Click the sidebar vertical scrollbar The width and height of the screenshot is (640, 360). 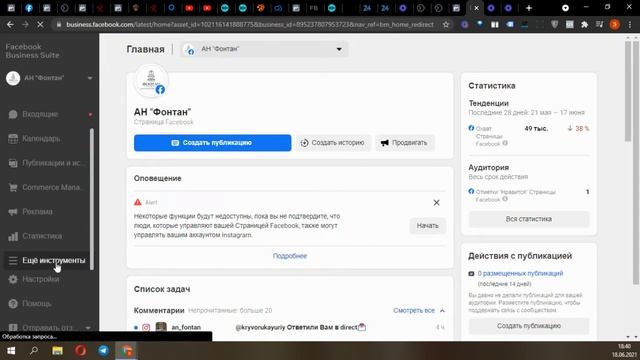coord(92,199)
